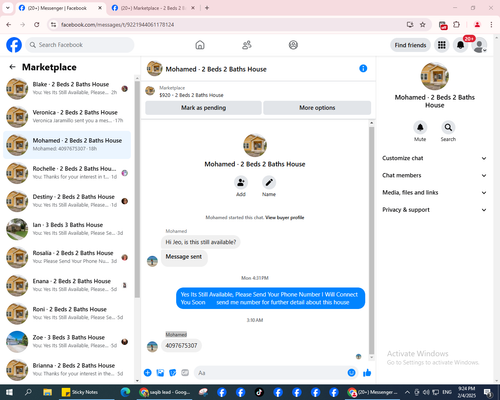Choose a GIF
This screenshot has width=500, height=400.
click(185, 373)
